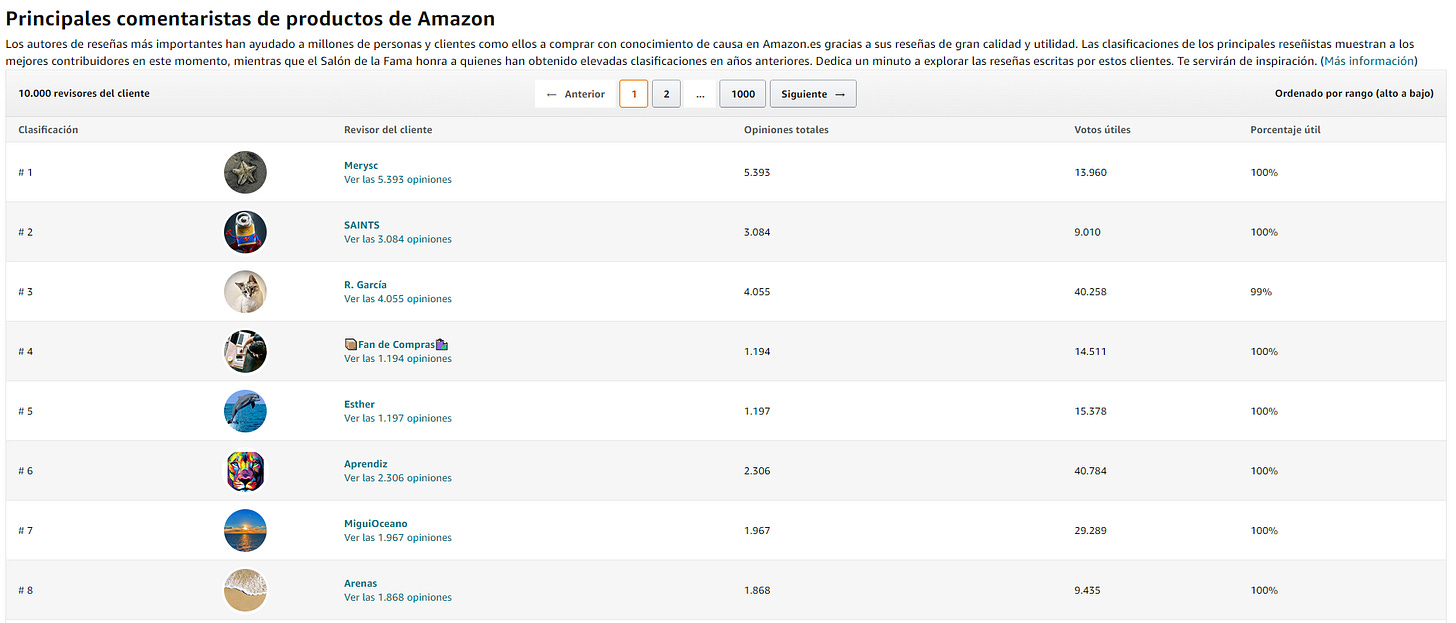Open Merysc's star avatar image
This screenshot has width=1456, height=623.
pyautogui.click(x=245, y=172)
